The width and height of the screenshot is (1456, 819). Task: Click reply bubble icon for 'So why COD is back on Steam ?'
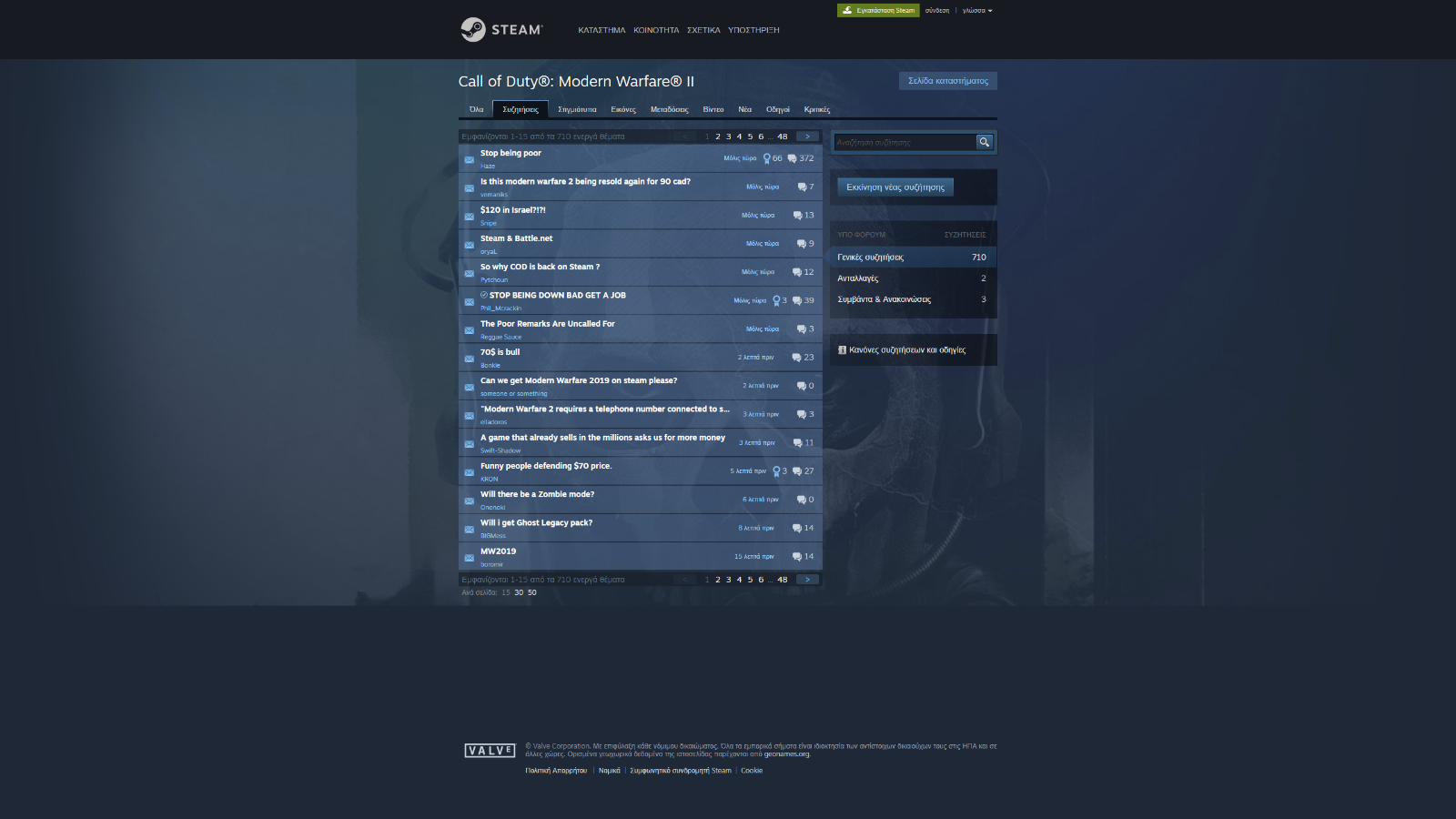796,272
